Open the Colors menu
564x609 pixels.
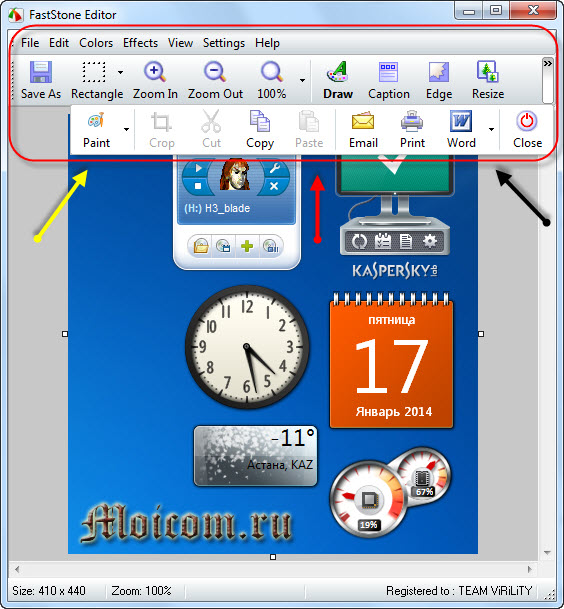[96, 43]
